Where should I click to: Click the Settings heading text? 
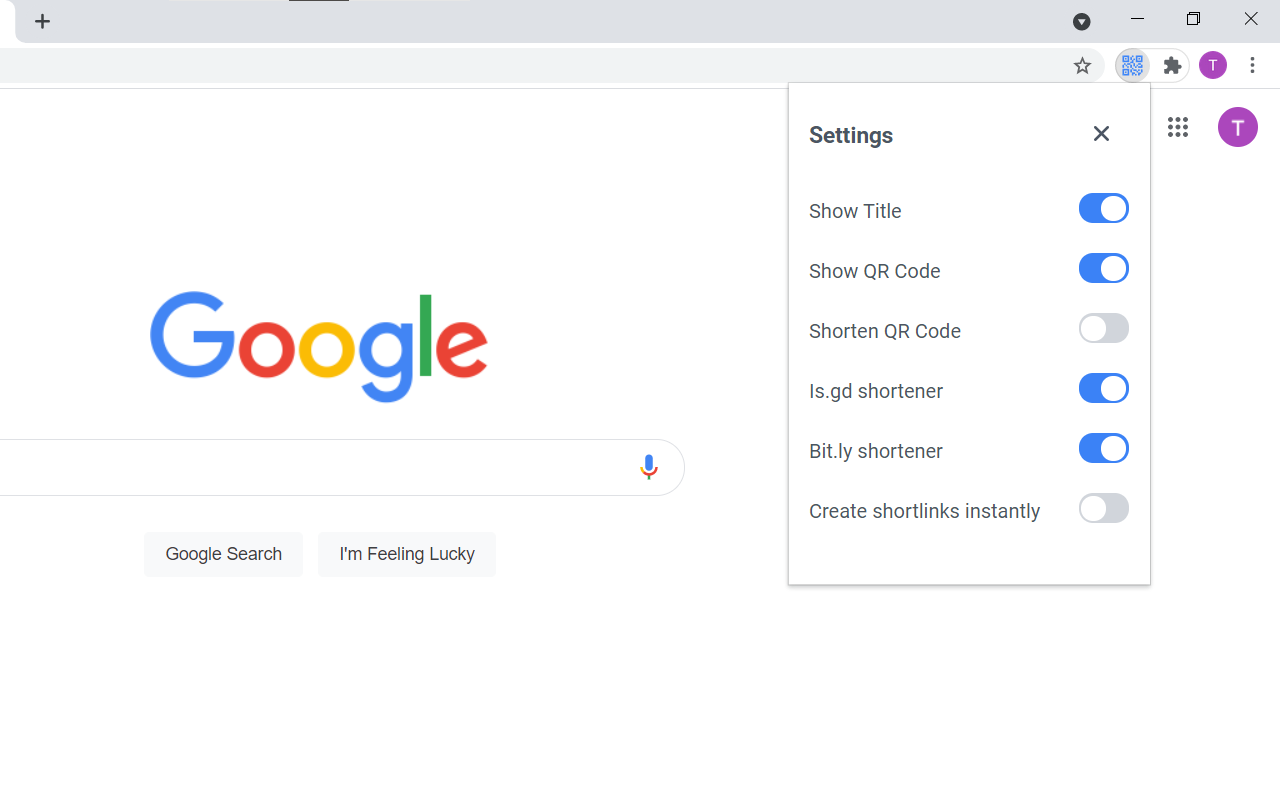tap(851, 135)
